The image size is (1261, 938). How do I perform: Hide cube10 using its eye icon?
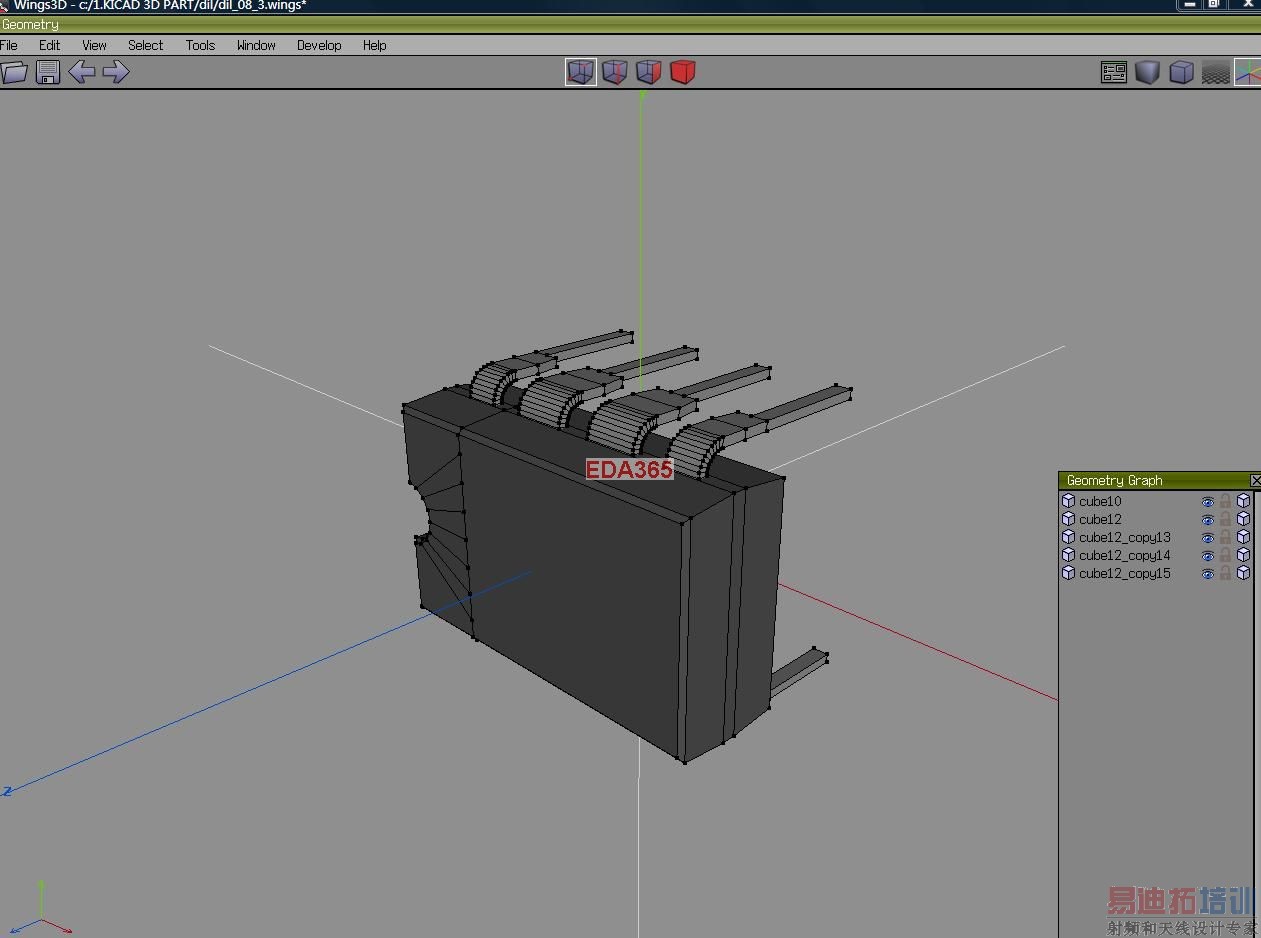click(x=1207, y=502)
